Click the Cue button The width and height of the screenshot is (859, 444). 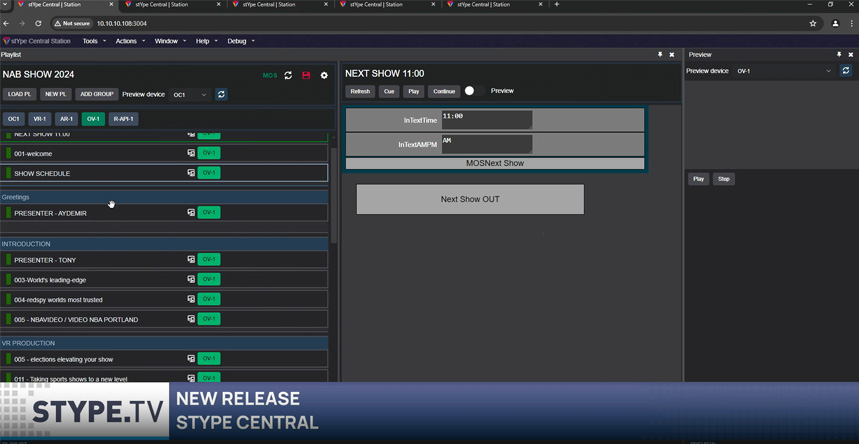pos(389,92)
